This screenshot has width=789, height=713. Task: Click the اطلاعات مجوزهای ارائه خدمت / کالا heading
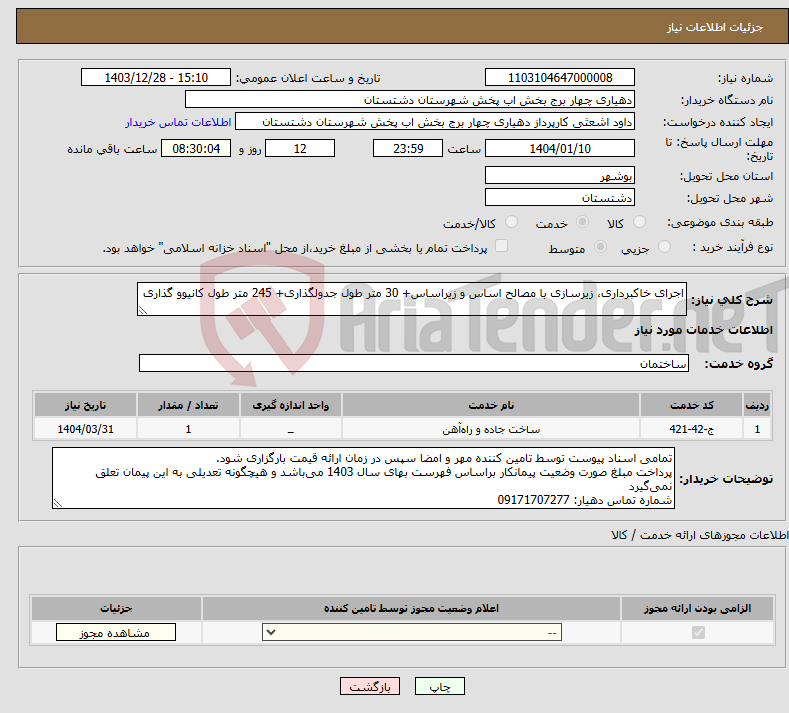699,535
